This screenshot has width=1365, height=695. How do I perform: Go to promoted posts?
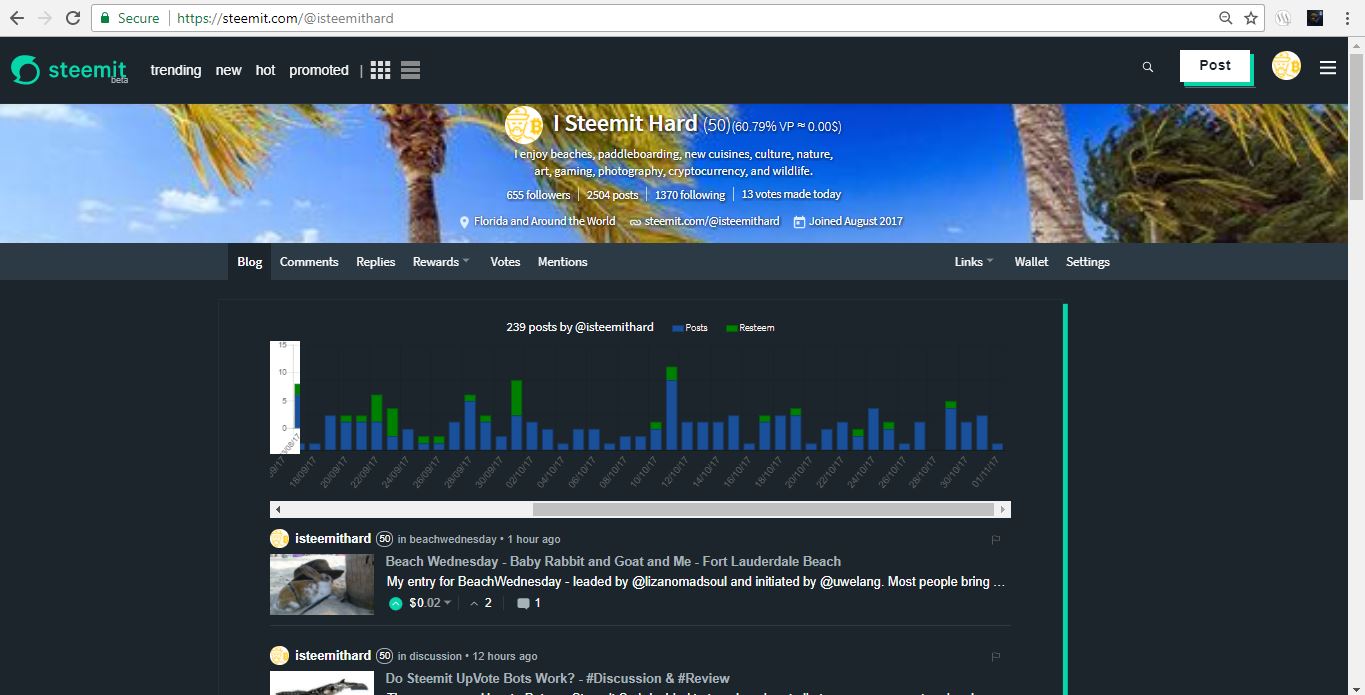click(x=319, y=70)
